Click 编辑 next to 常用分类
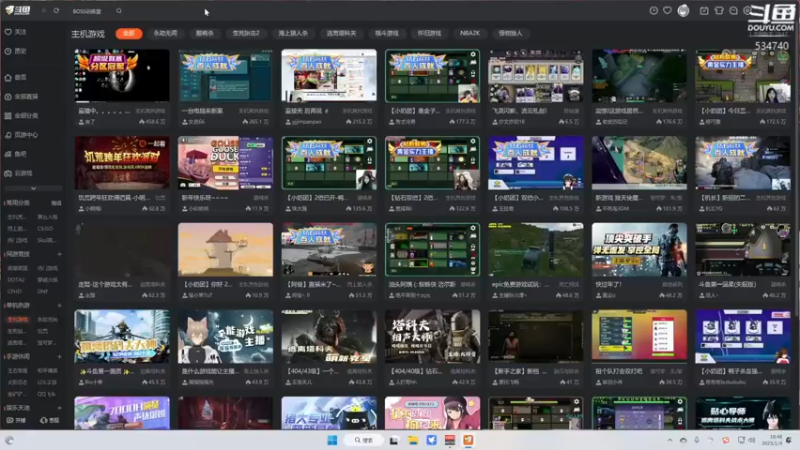 pos(56,203)
